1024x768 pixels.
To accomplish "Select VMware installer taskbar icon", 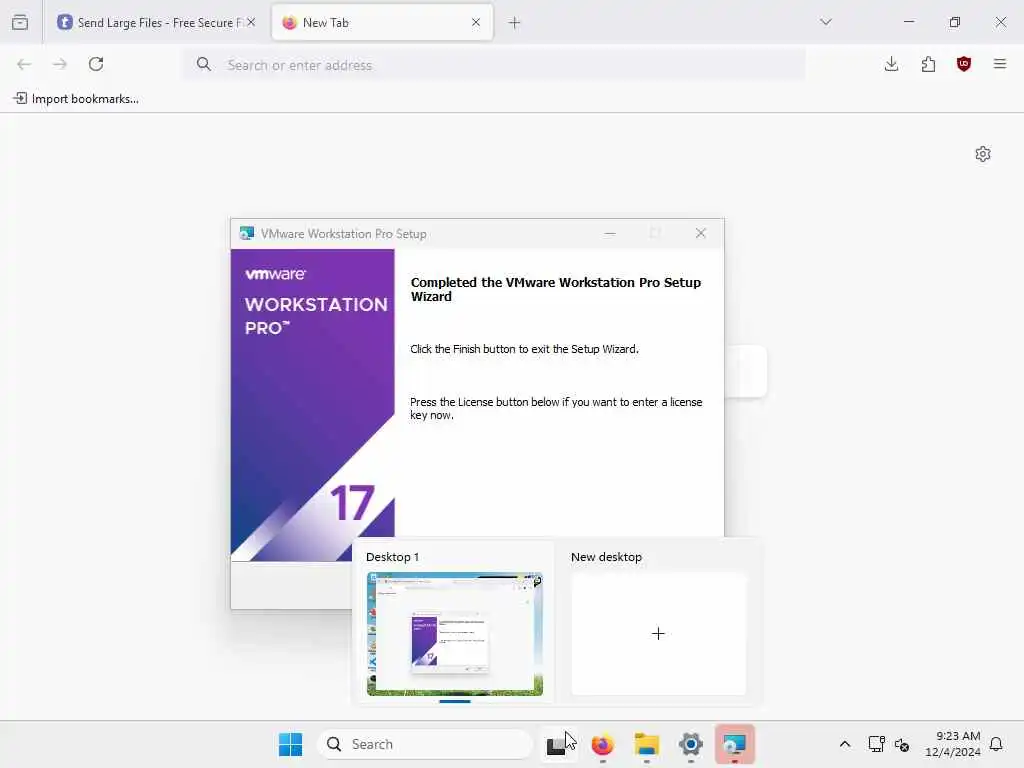I will tap(735, 744).
